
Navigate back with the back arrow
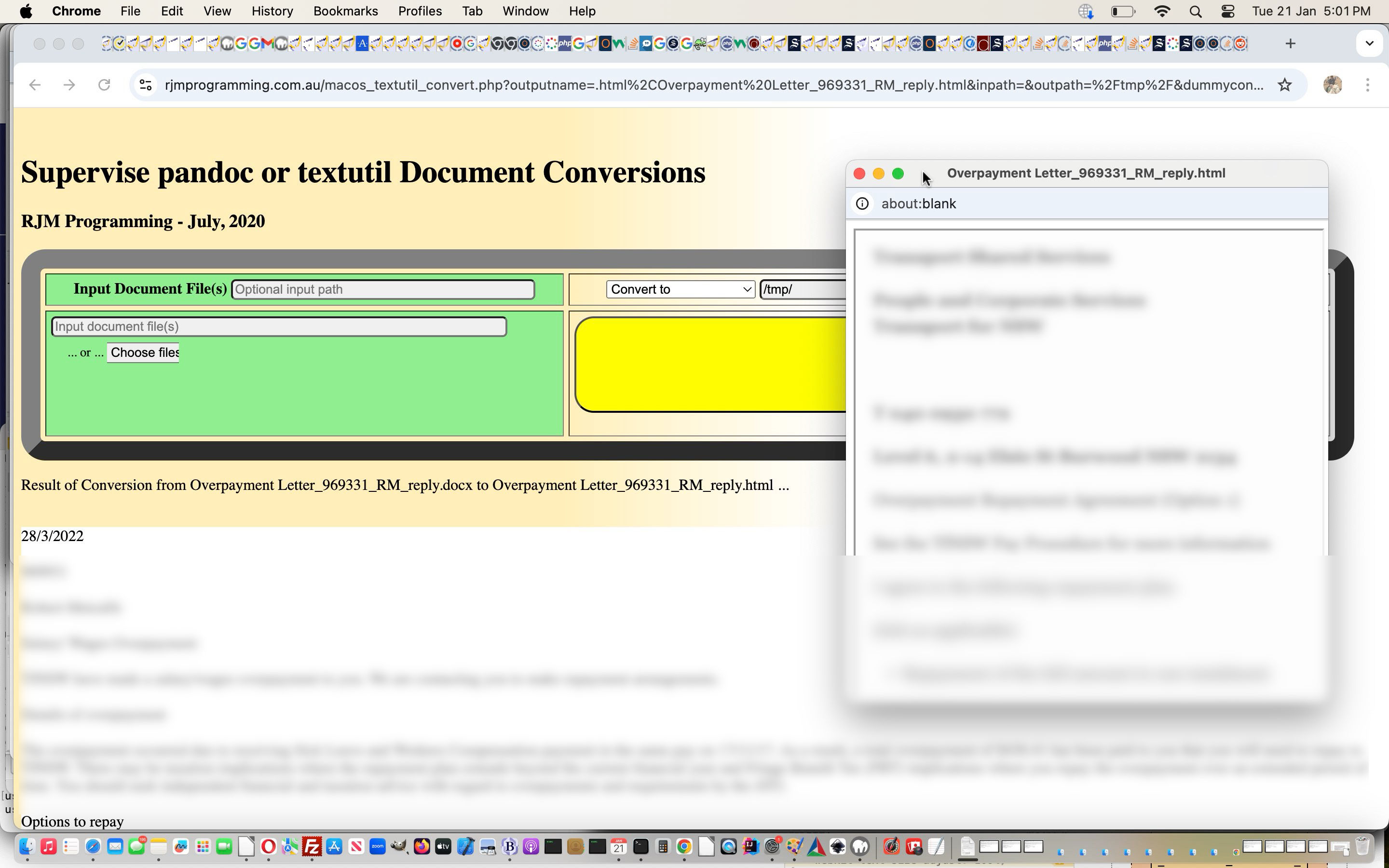pyautogui.click(x=35, y=85)
